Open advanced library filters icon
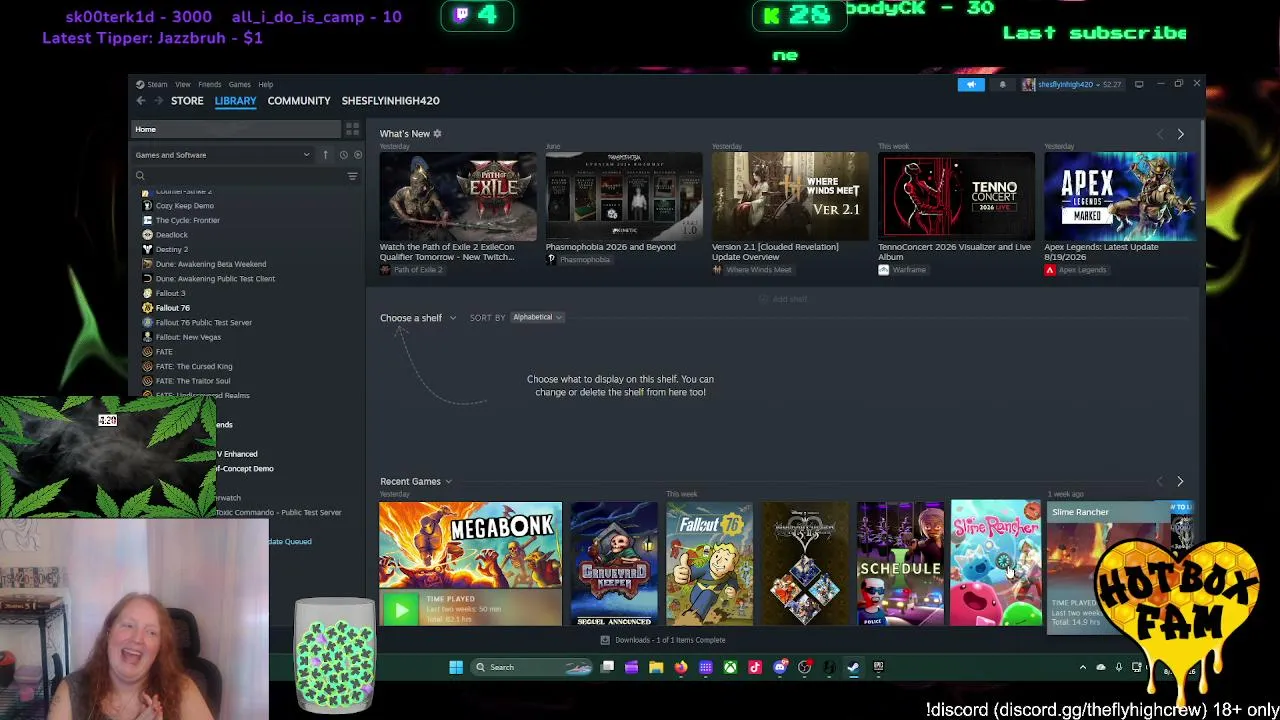The height and width of the screenshot is (720, 1280). [x=352, y=176]
